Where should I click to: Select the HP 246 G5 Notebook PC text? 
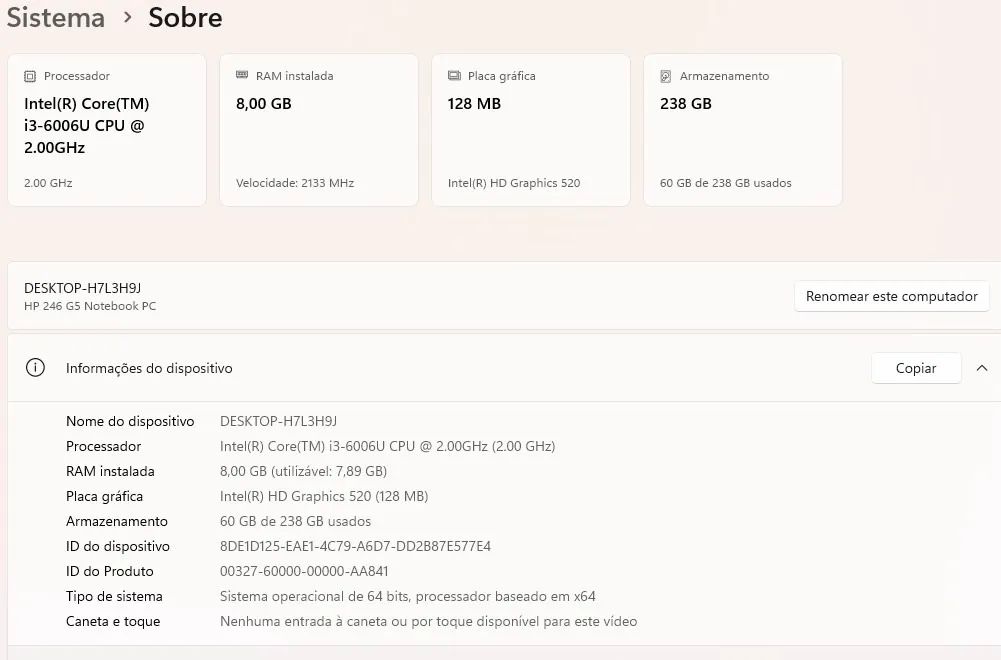click(90, 306)
